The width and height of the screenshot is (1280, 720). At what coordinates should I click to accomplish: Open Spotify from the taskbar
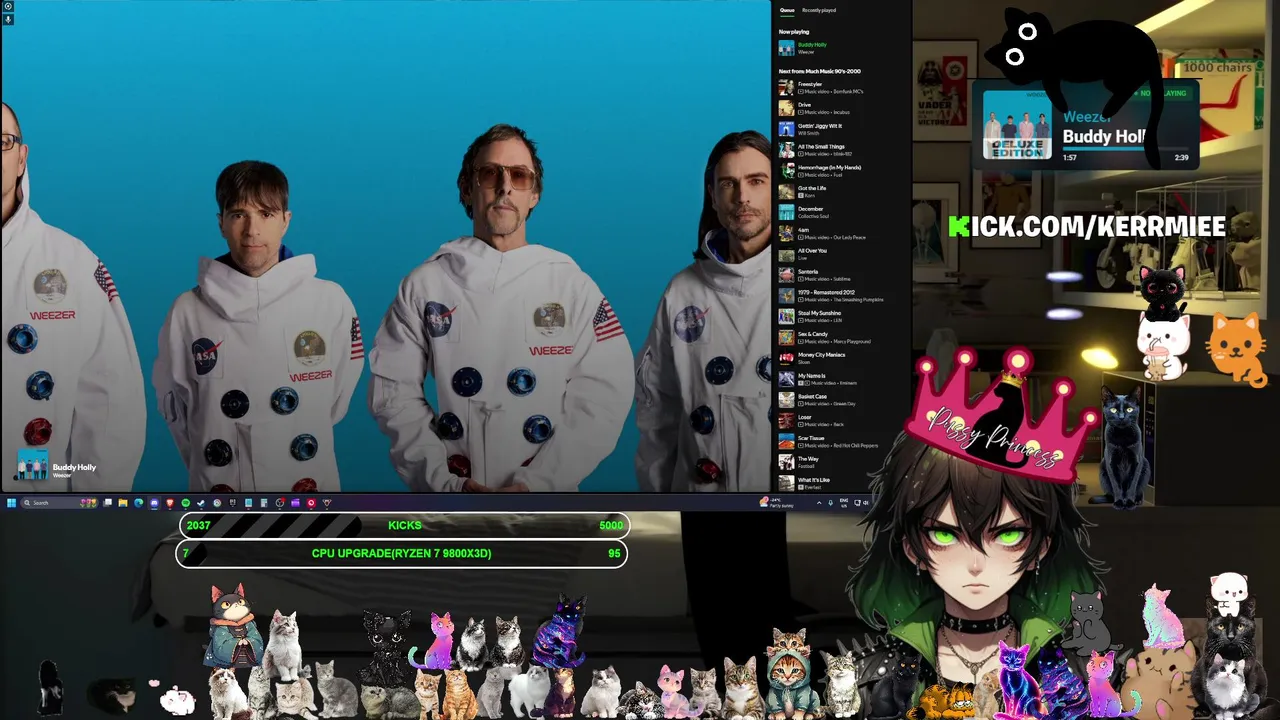(186, 503)
